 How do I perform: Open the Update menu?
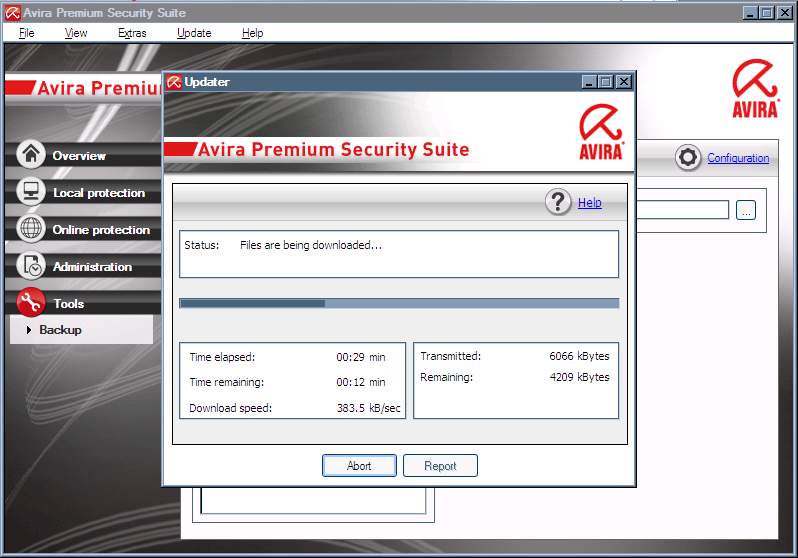(194, 33)
